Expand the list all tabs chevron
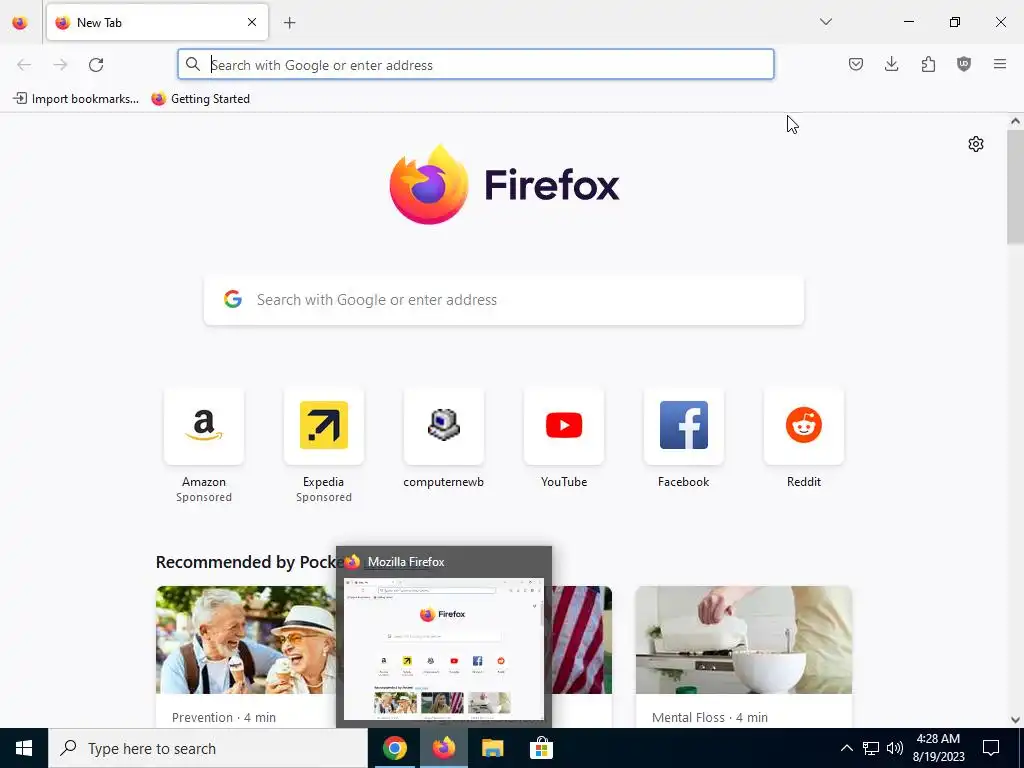The height and width of the screenshot is (768, 1024). tap(825, 22)
